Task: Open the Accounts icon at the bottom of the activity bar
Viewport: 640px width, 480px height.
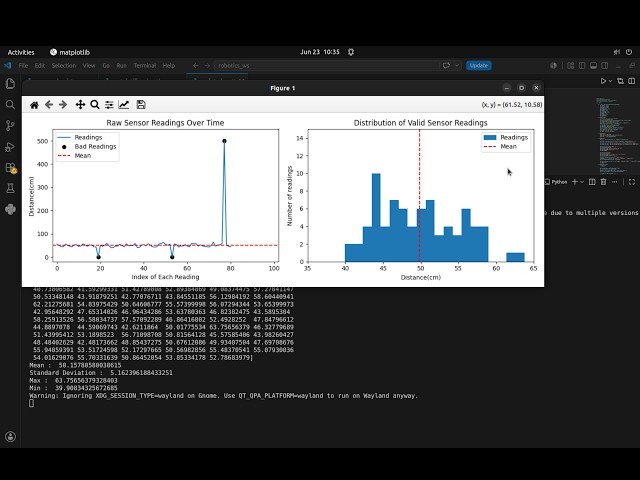Action: [x=10, y=437]
